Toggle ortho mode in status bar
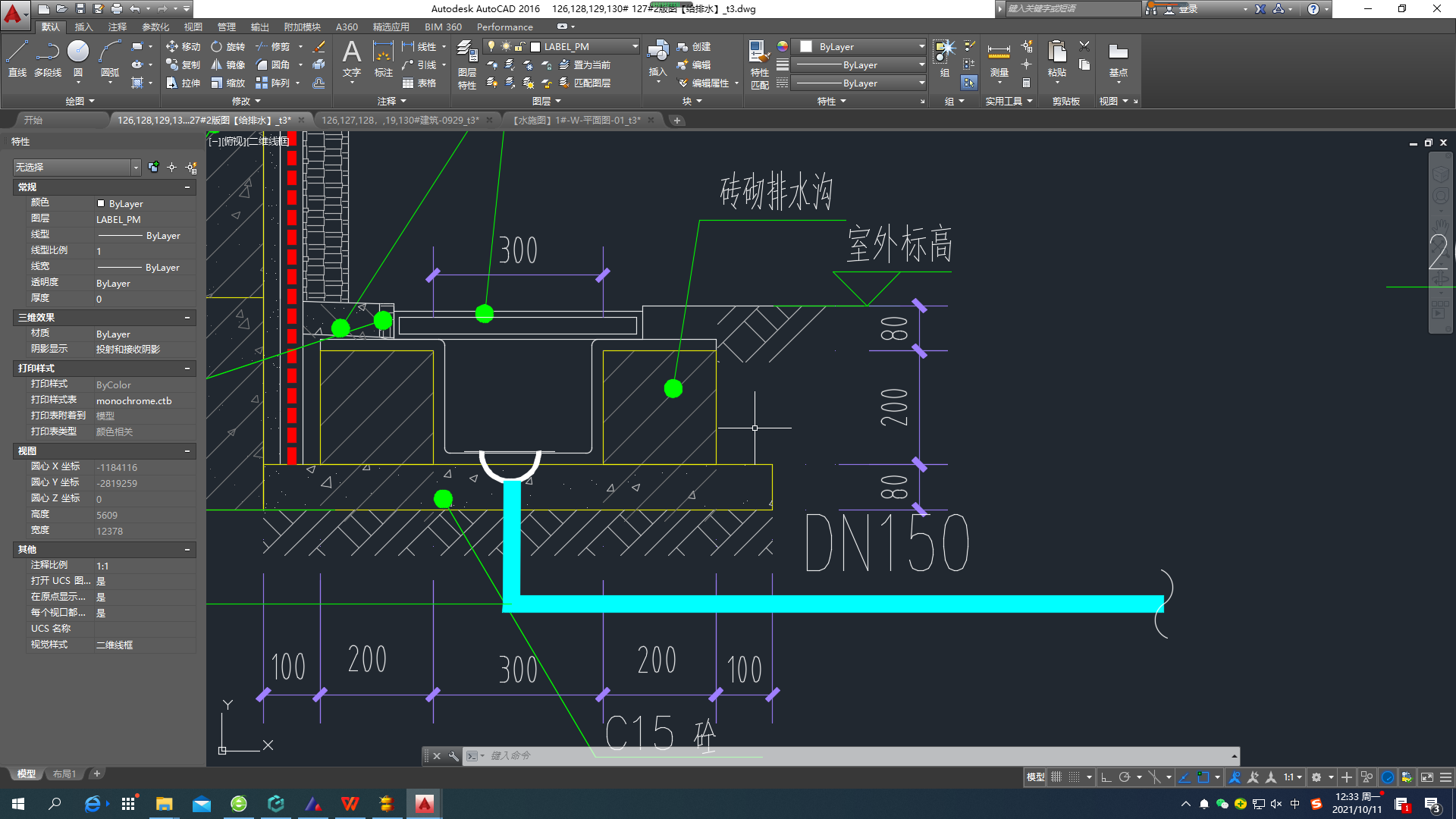 pos(1106,777)
